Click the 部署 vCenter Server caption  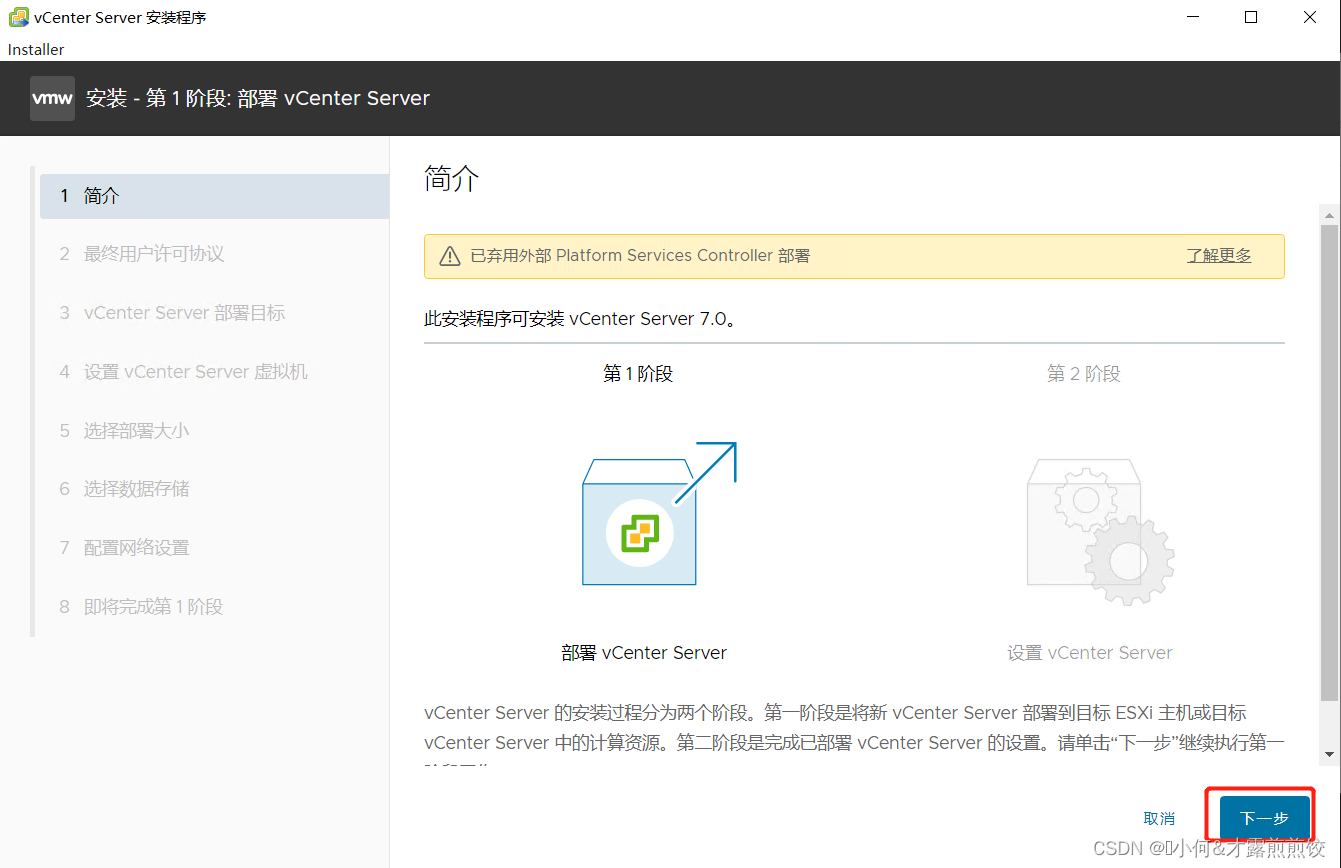pyautogui.click(x=644, y=653)
